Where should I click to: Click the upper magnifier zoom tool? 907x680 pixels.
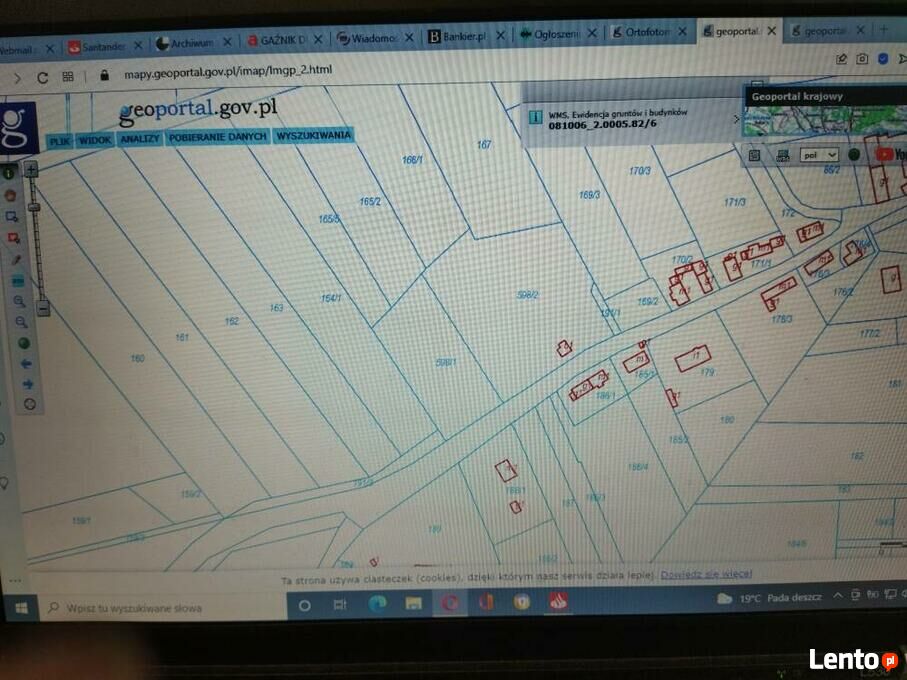pyautogui.click(x=20, y=302)
